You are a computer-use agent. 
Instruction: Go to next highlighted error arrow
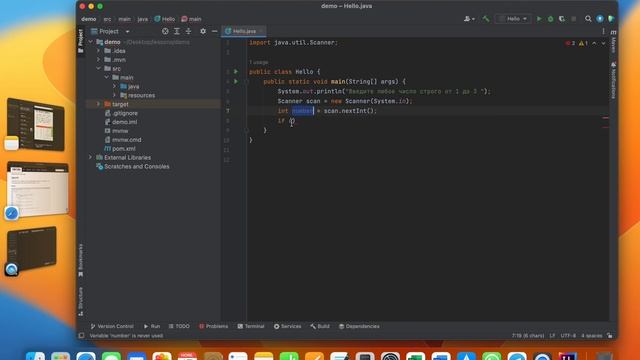point(603,43)
